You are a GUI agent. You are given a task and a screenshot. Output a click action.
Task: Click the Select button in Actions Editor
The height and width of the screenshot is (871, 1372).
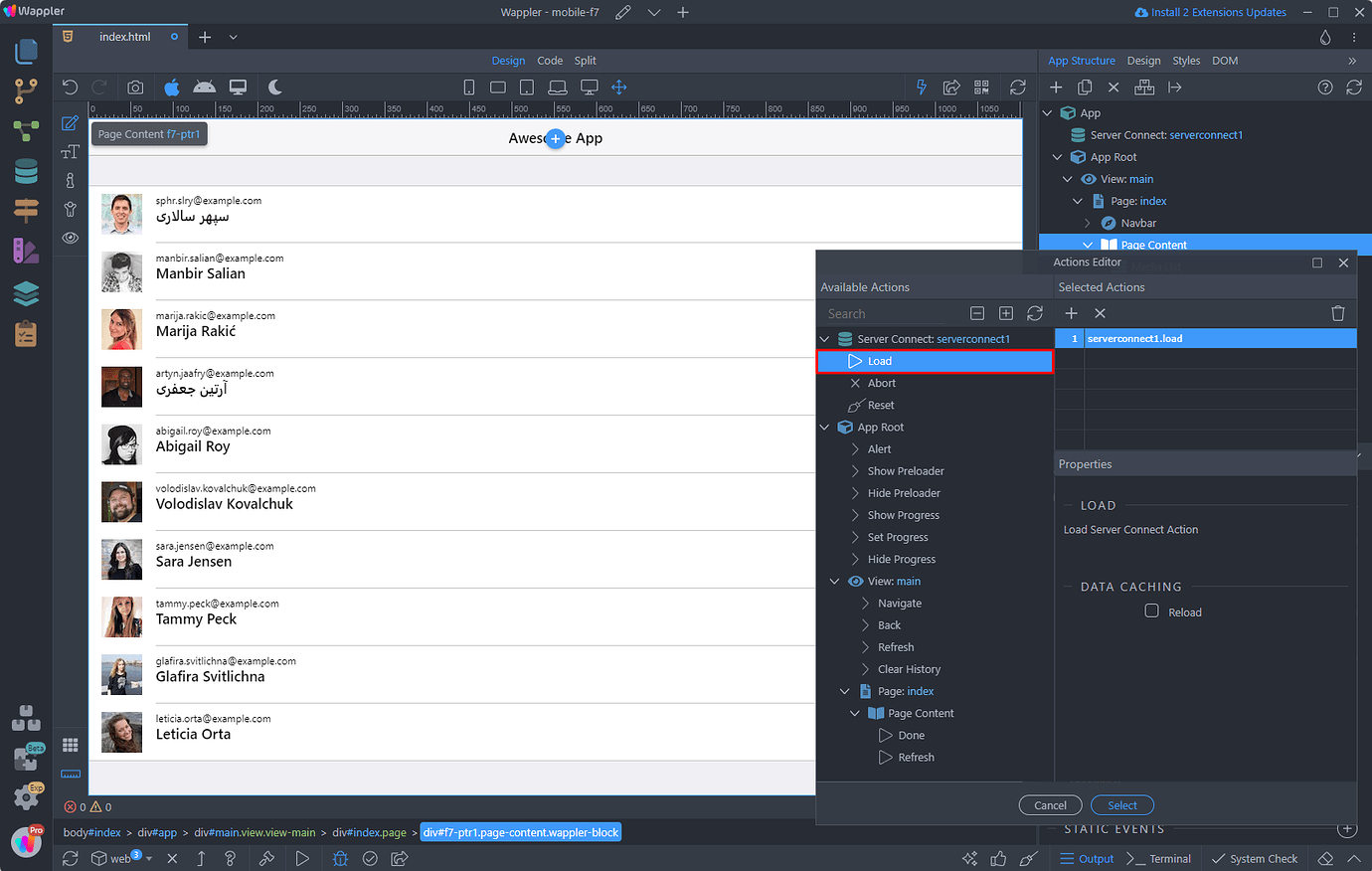(x=1121, y=804)
